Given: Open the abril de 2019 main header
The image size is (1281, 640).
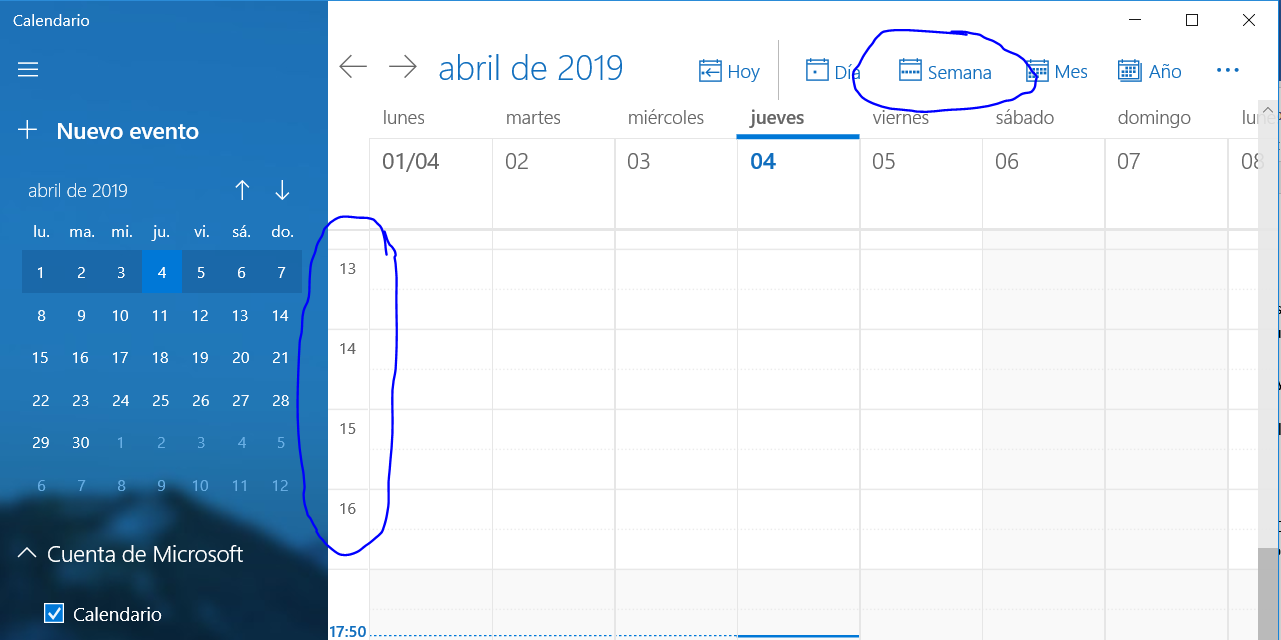Looking at the screenshot, I should [x=531, y=67].
